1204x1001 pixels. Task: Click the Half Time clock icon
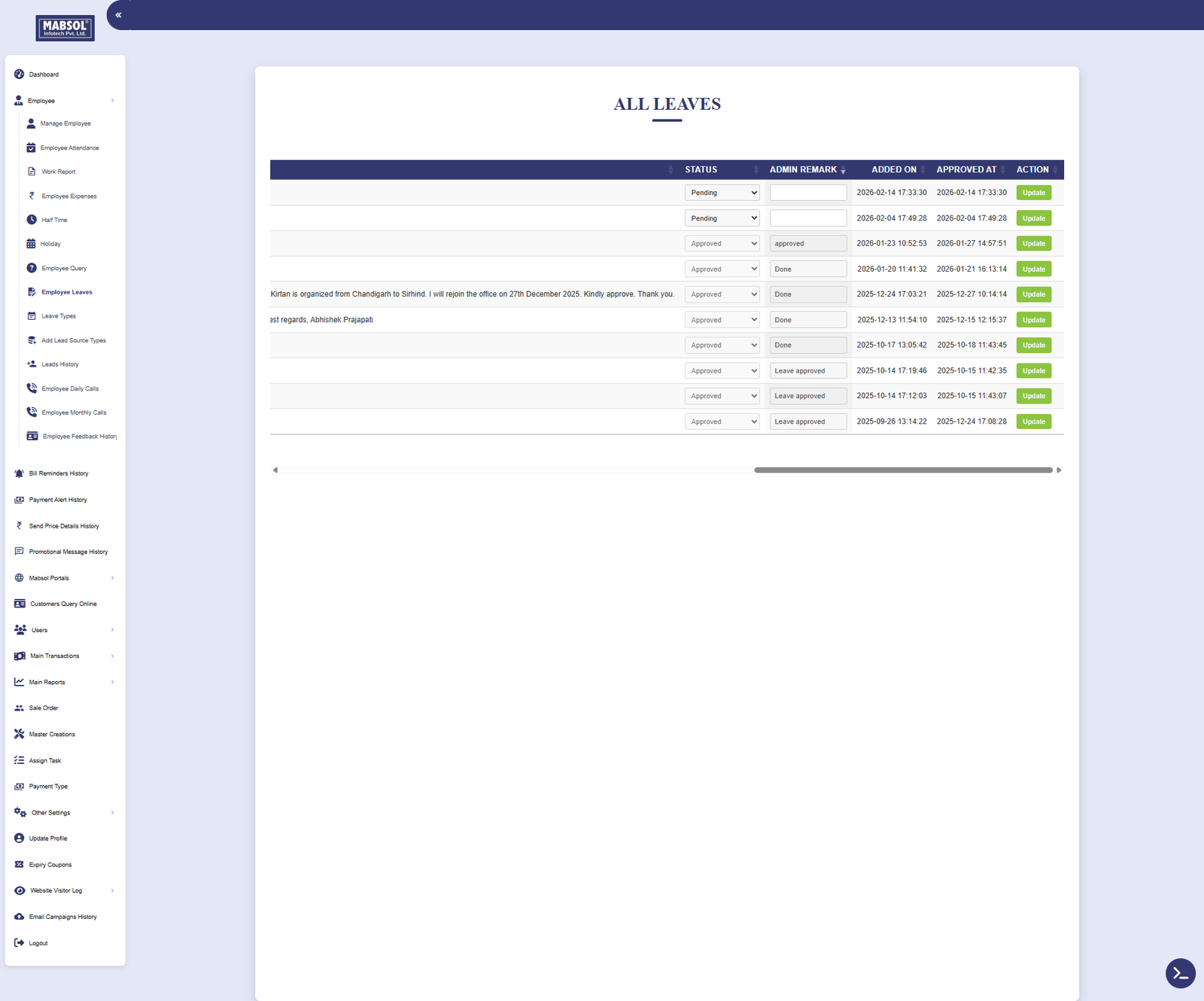pyautogui.click(x=32, y=220)
